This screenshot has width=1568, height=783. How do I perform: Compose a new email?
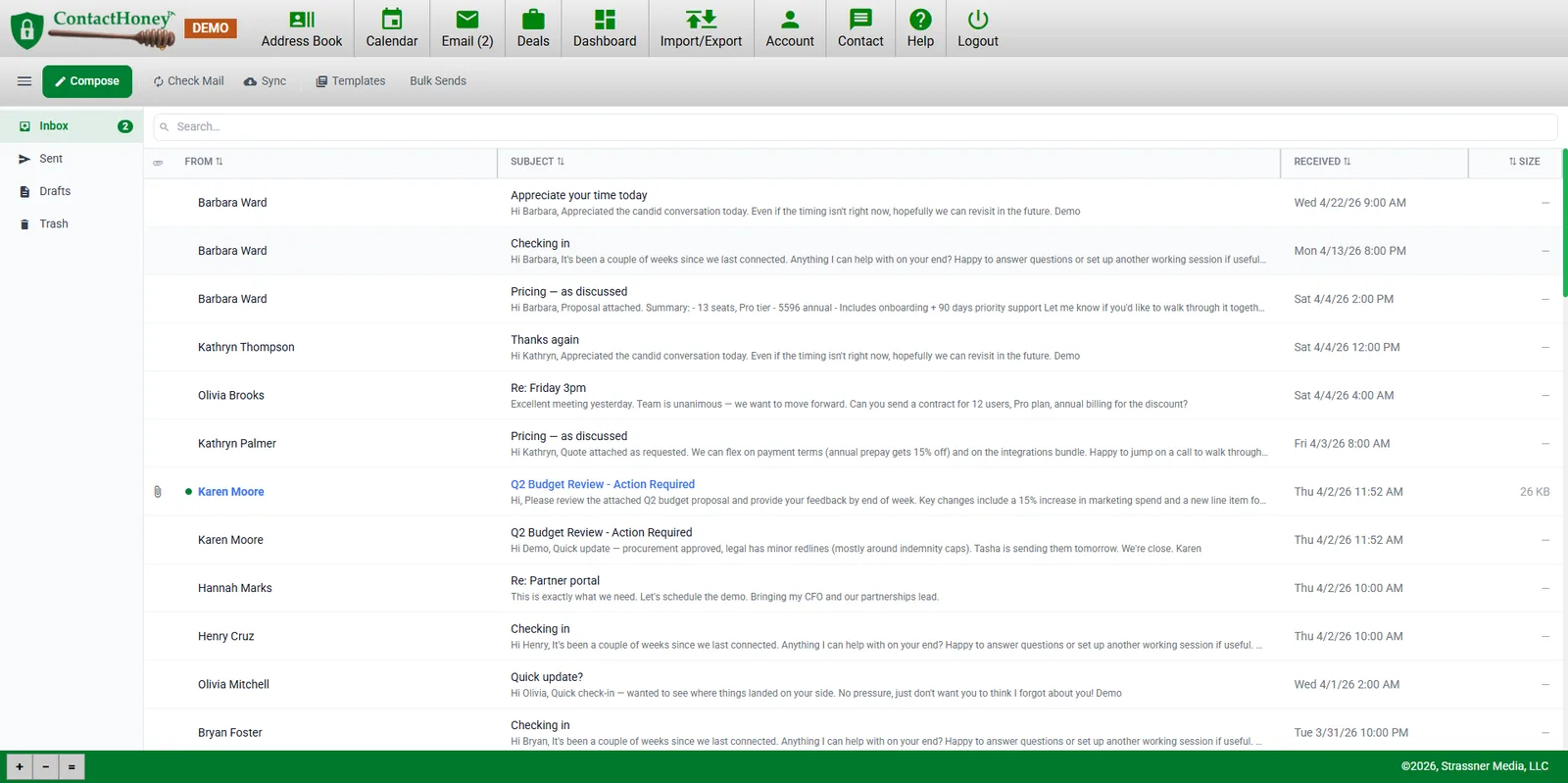(x=87, y=81)
